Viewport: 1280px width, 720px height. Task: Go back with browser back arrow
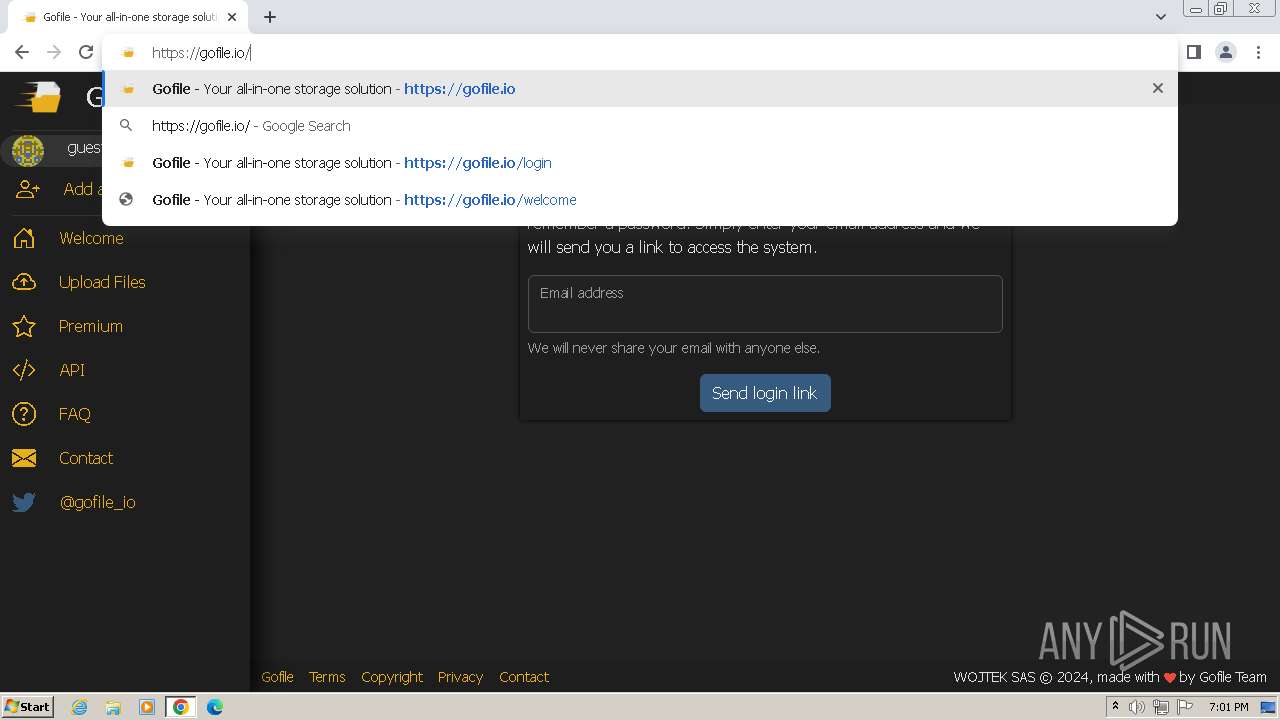pos(22,52)
